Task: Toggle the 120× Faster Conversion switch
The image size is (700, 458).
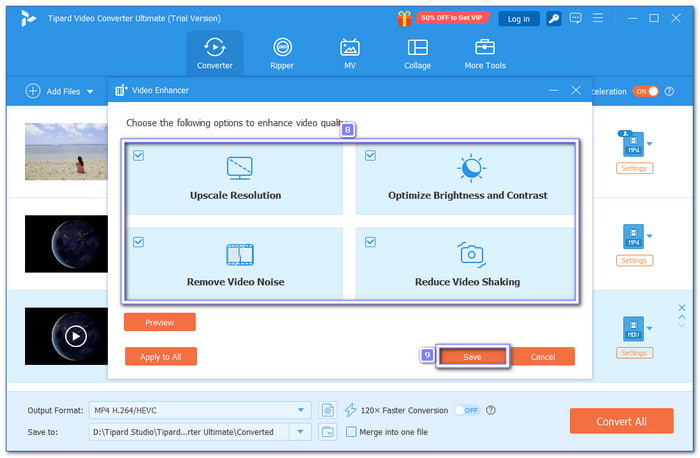Action: (x=467, y=410)
